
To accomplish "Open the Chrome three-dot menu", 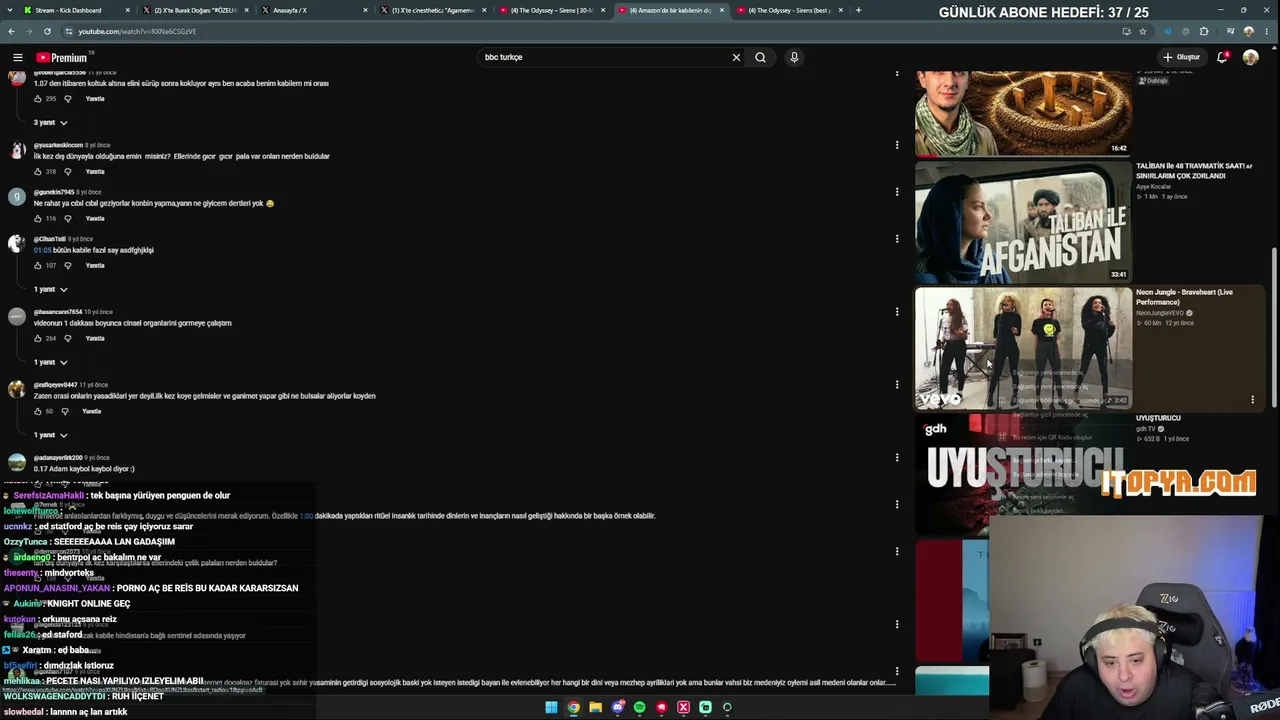I will click(x=1267, y=31).
